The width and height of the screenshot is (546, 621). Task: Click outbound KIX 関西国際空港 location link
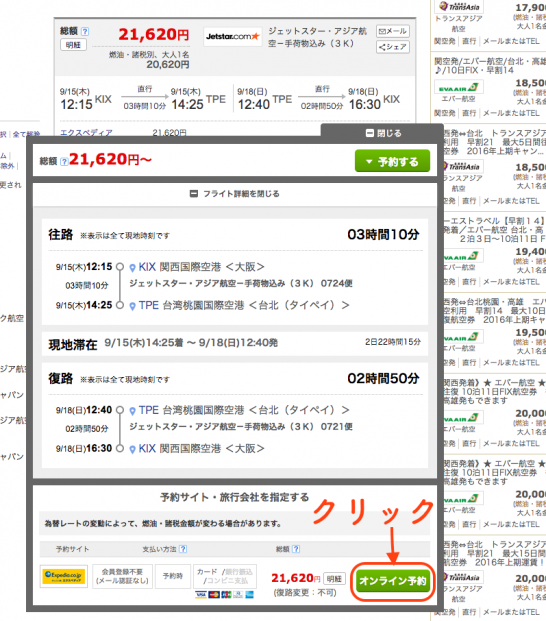[x=202, y=267]
